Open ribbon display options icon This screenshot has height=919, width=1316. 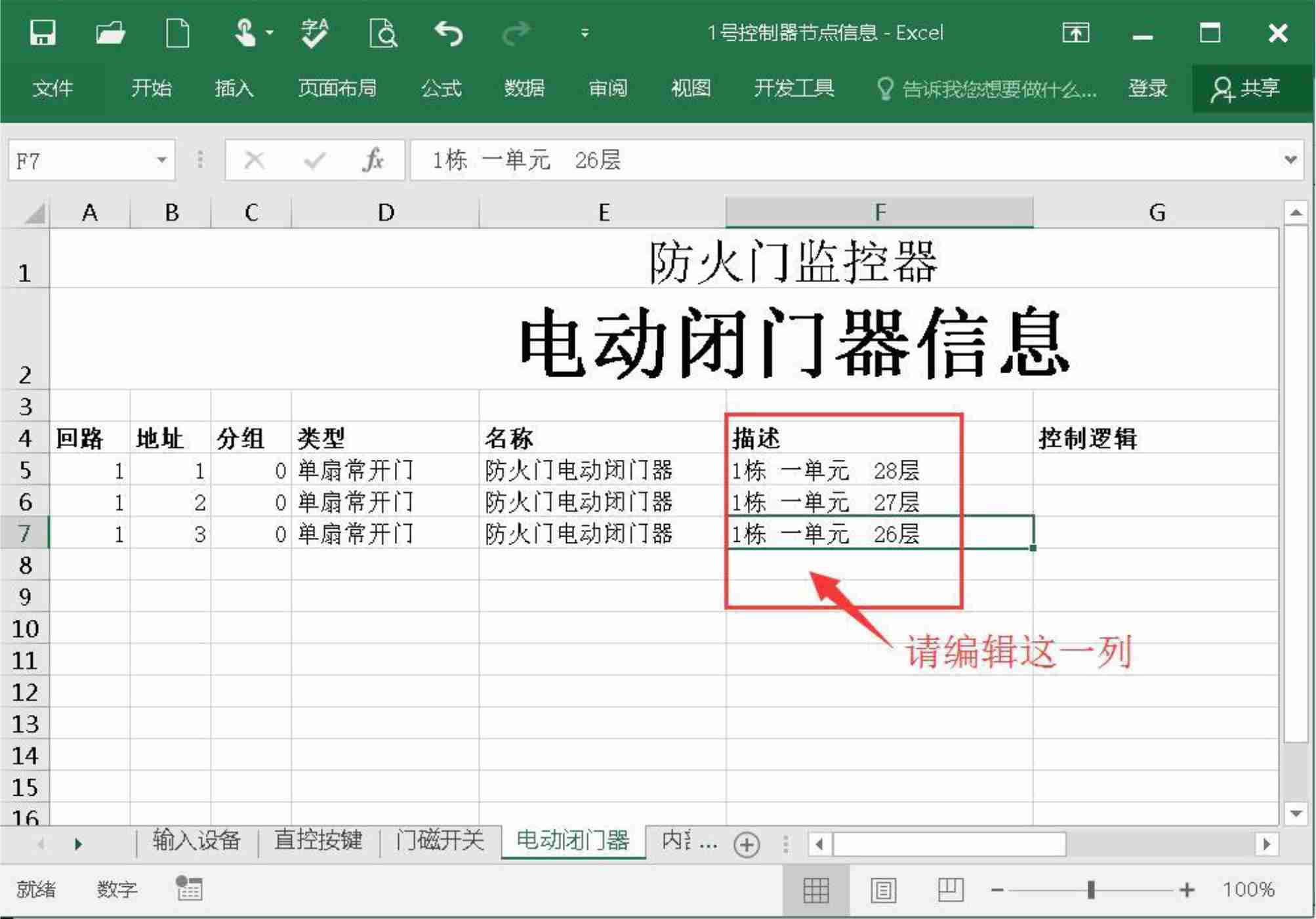coord(1075,33)
